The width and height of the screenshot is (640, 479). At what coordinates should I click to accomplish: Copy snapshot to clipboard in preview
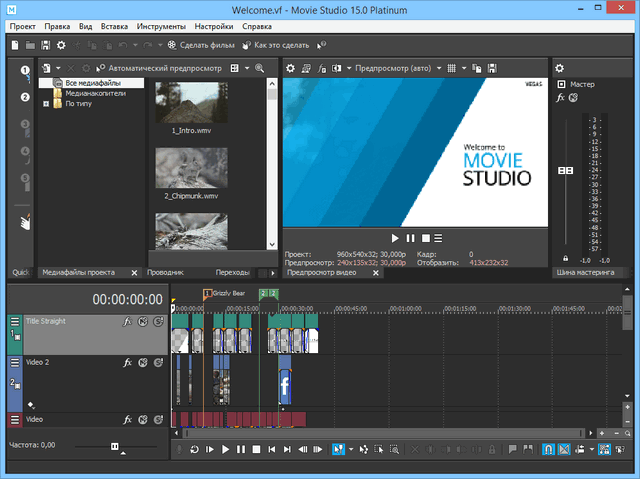(477, 68)
